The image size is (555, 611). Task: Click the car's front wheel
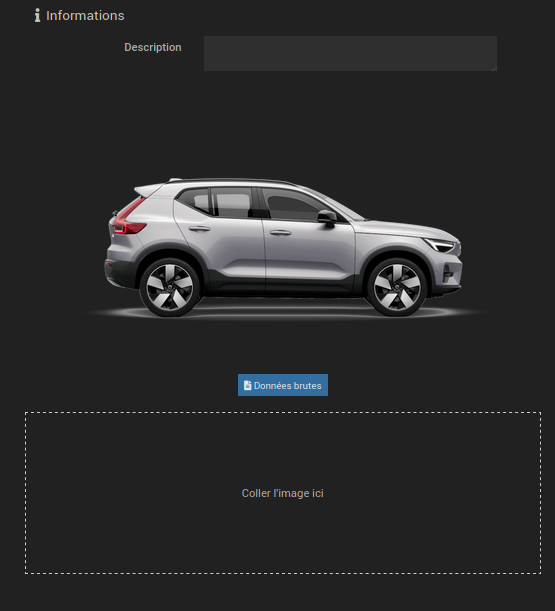point(397,287)
